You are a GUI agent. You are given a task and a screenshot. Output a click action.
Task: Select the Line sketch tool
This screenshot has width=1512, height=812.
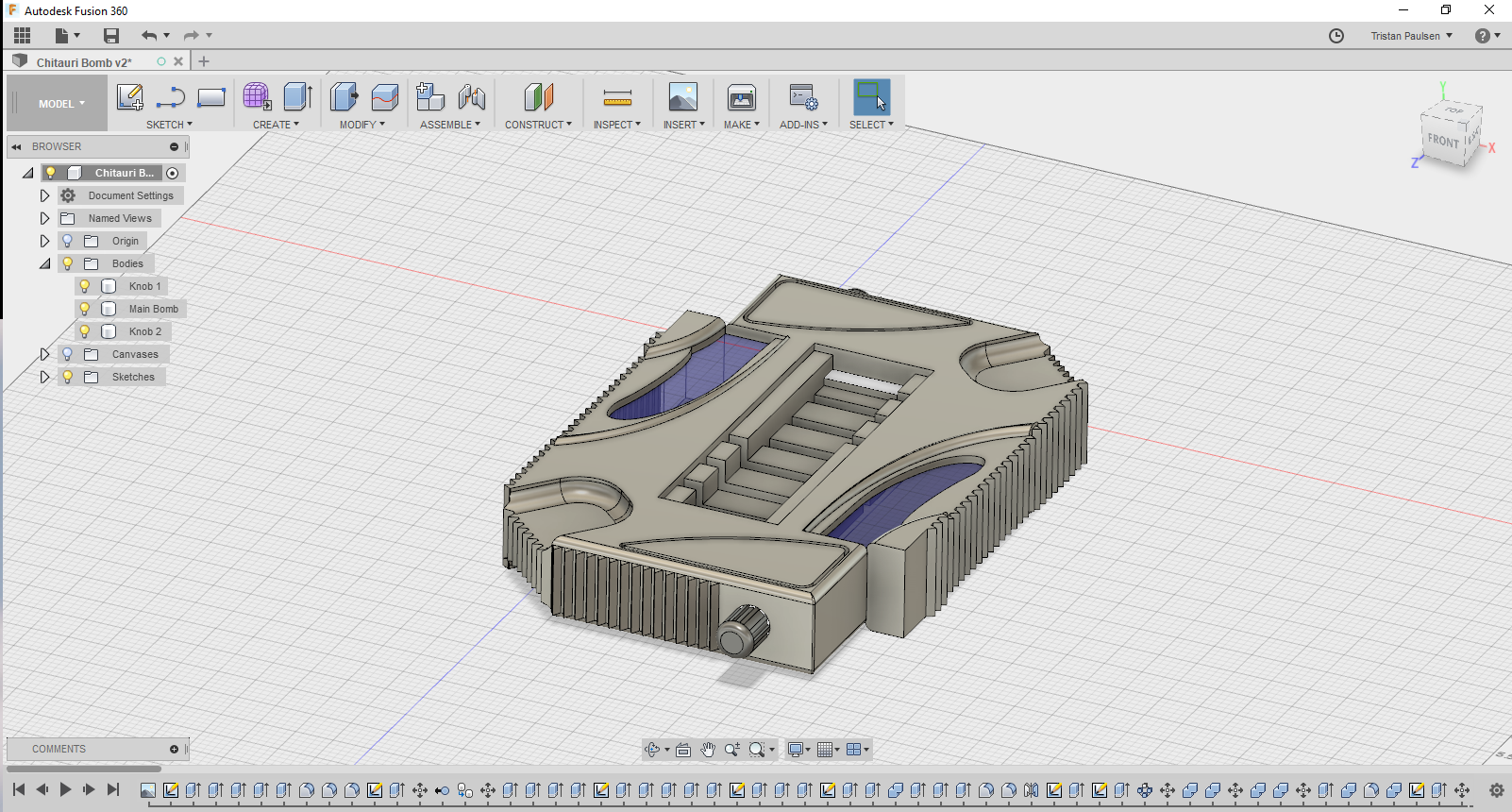(171, 97)
